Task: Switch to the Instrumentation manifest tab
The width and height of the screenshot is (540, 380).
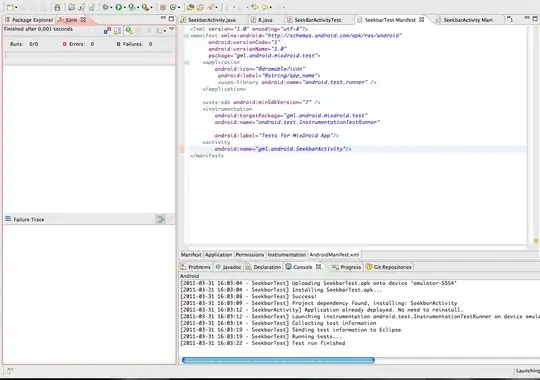Action: pos(287,255)
